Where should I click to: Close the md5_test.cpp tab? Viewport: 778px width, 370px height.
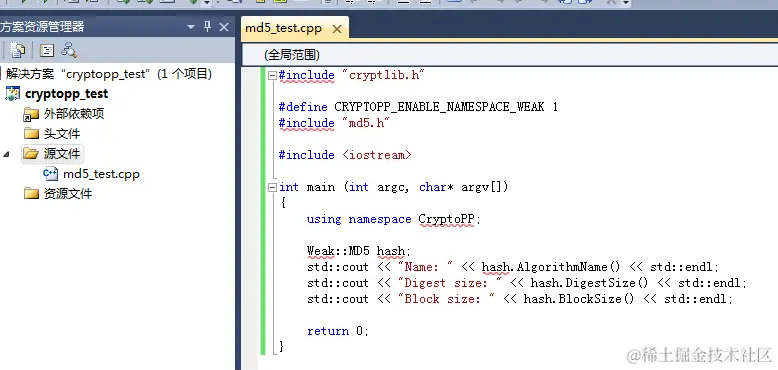(337, 29)
